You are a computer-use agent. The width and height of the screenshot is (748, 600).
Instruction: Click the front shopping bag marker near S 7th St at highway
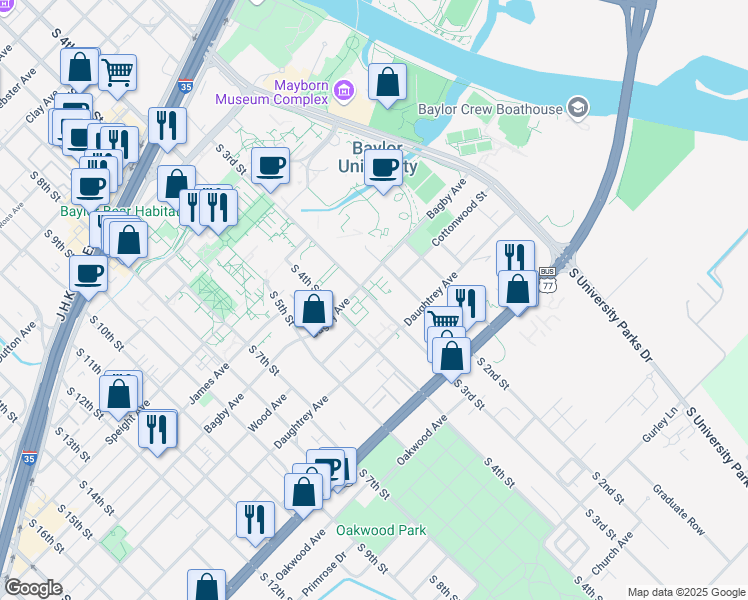304,493
